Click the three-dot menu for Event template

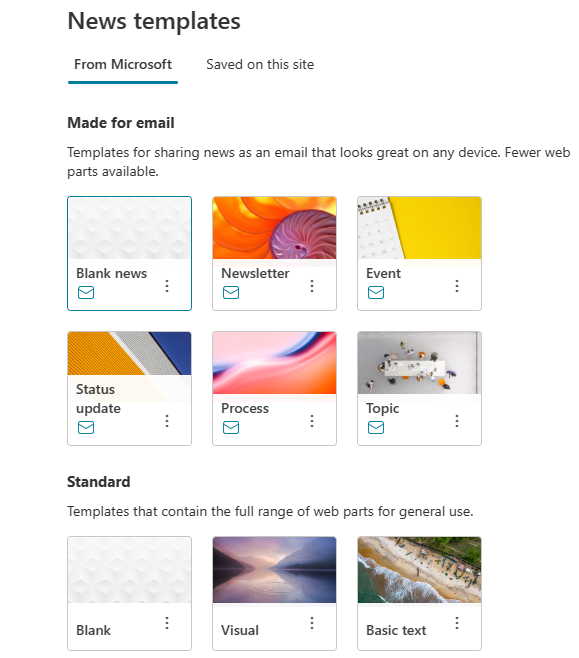point(457,286)
